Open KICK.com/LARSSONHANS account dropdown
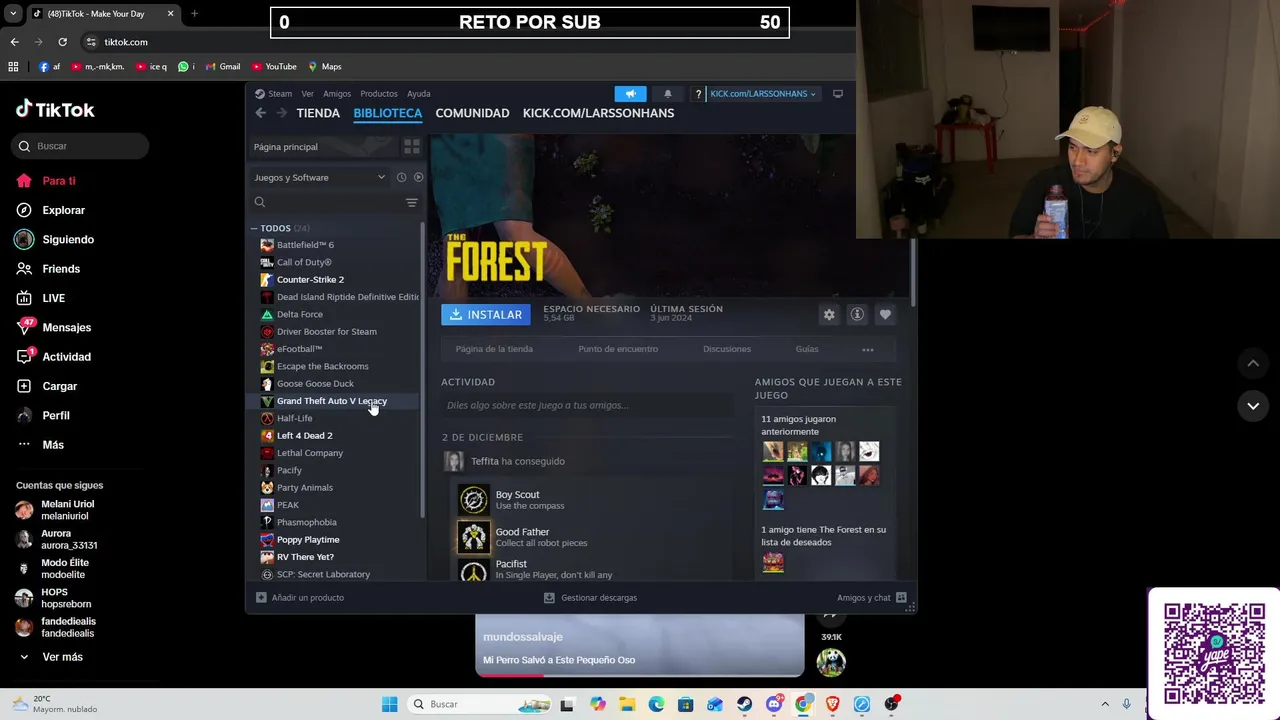Image resolution: width=1280 pixels, height=720 pixels. pyautogui.click(x=762, y=94)
